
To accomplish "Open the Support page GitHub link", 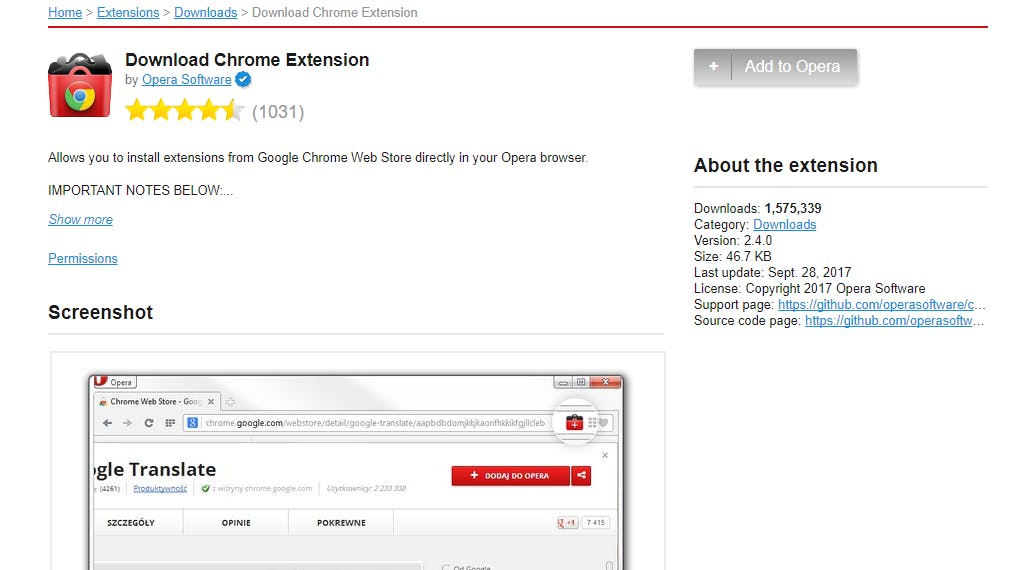I will click(x=881, y=304).
